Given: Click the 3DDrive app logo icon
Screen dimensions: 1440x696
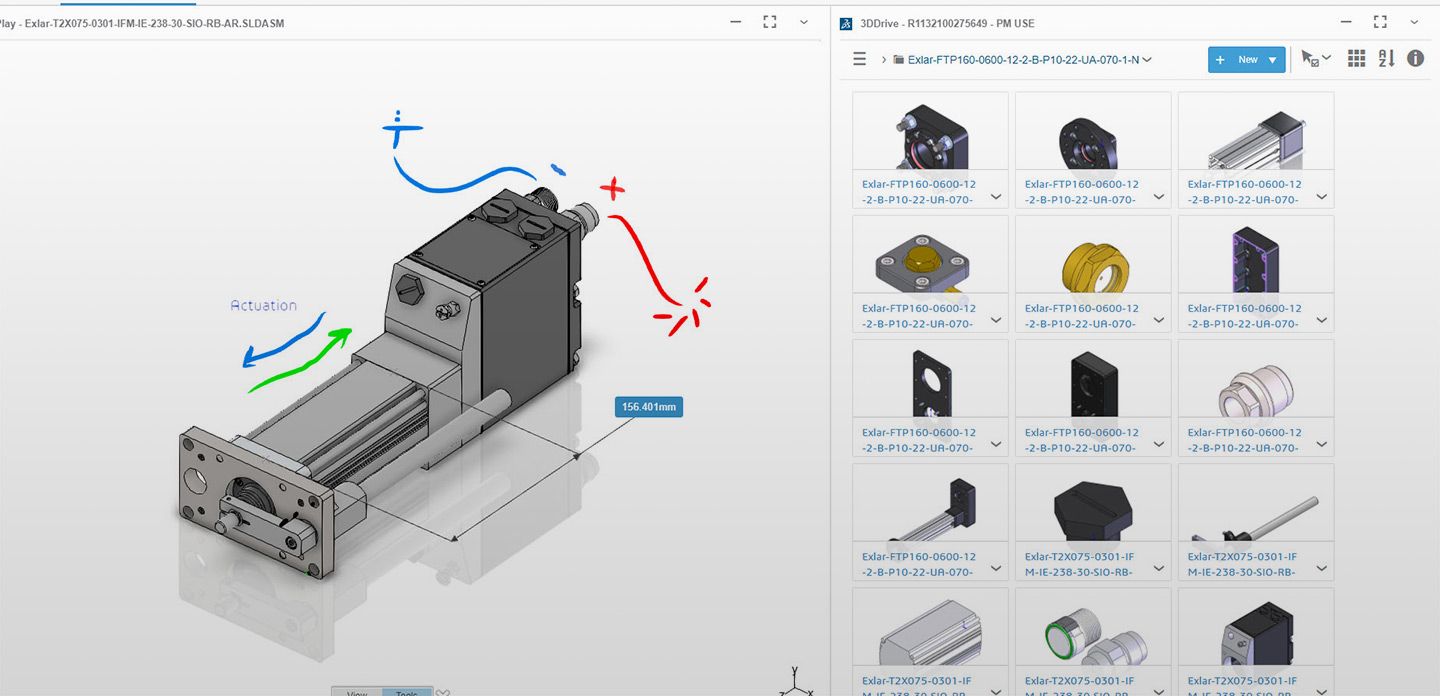Looking at the screenshot, I should click(x=846, y=23).
